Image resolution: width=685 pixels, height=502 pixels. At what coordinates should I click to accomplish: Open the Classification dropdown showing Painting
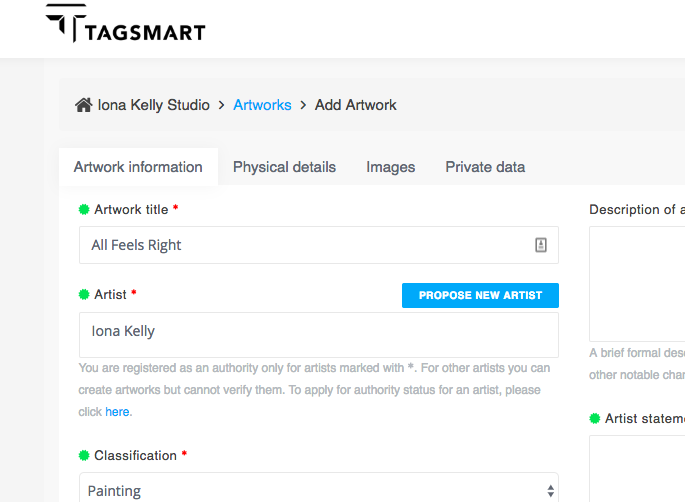310,490
